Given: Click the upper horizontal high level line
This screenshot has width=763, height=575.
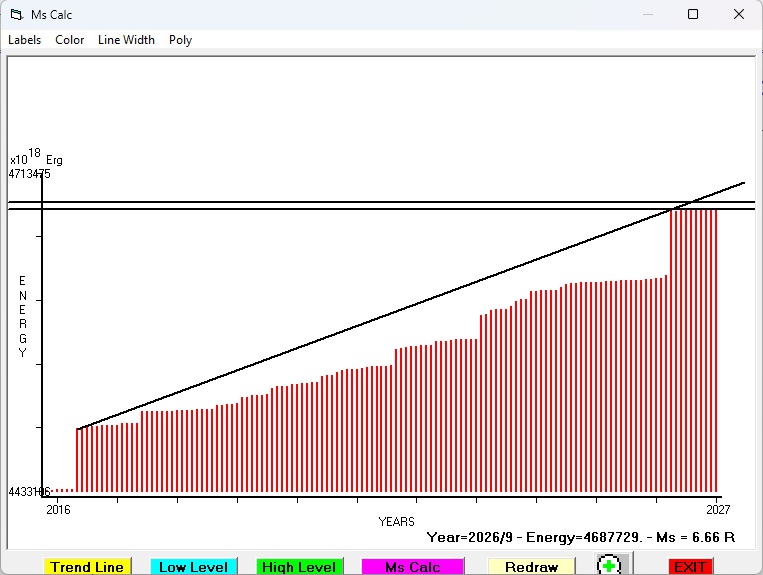Looking at the screenshot, I should [x=382, y=202].
